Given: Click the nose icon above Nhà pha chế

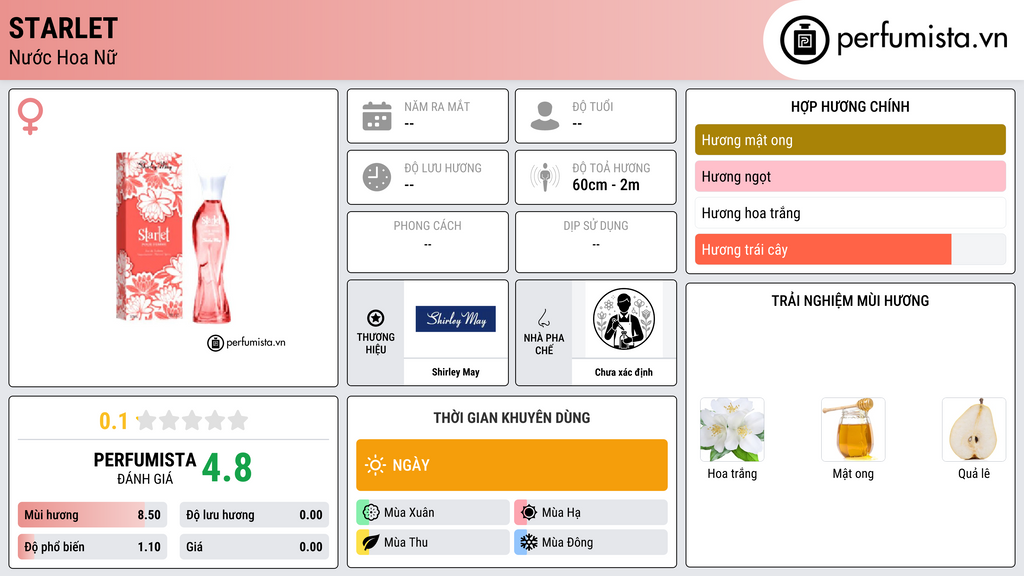Looking at the screenshot, I should pos(543,318).
